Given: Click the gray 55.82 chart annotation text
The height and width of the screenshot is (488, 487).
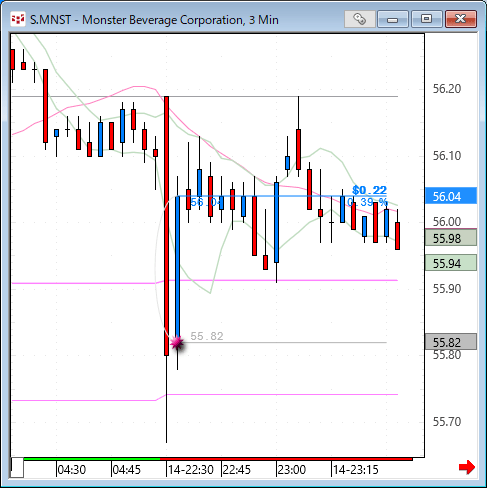Looking at the screenshot, I should (x=207, y=336).
